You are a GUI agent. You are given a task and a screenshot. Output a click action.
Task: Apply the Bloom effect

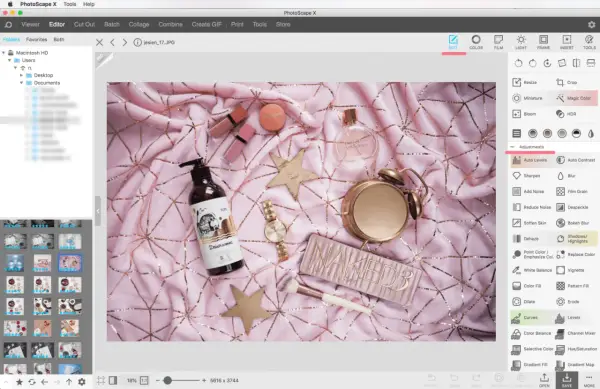click(x=525, y=114)
